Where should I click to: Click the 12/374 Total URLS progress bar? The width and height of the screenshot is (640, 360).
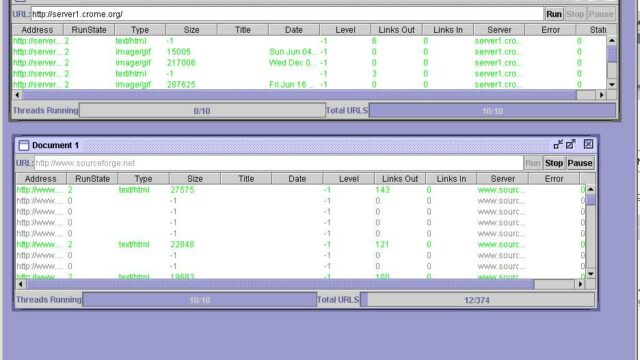[477, 300]
